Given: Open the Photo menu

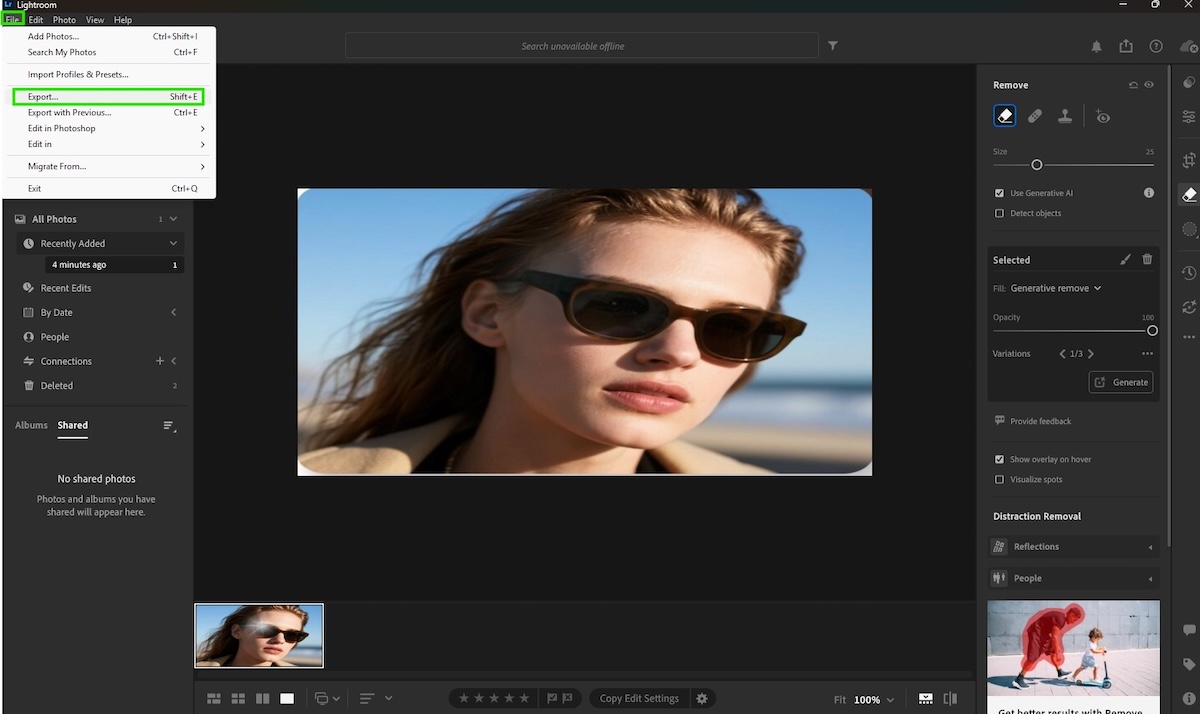Looking at the screenshot, I should [x=64, y=20].
